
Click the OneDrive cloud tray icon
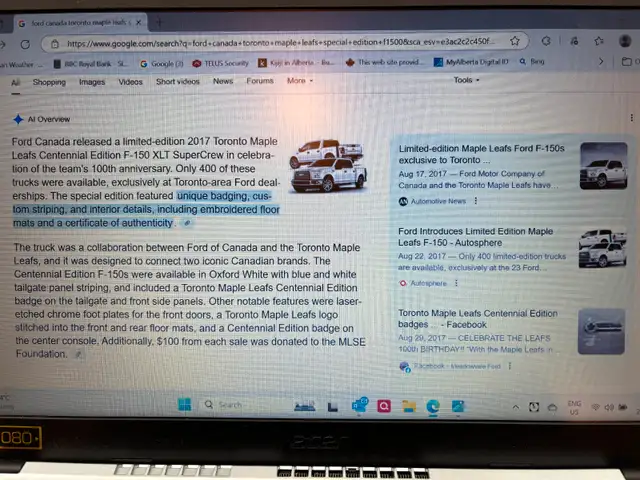click(552, 407)
